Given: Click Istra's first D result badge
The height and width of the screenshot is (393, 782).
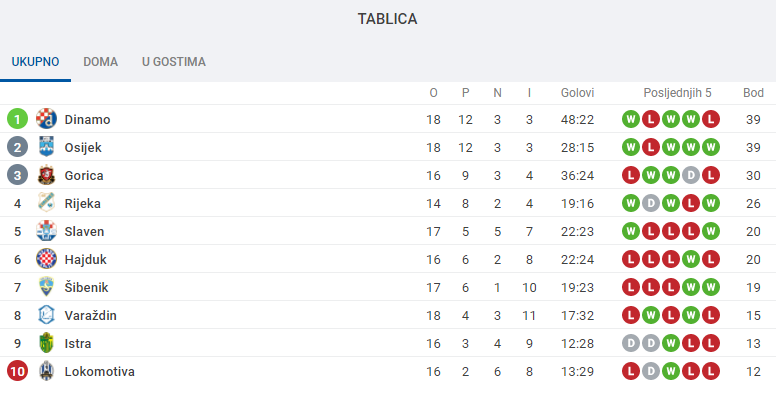Looking at the screenshot, I should (x=631, y=343).
